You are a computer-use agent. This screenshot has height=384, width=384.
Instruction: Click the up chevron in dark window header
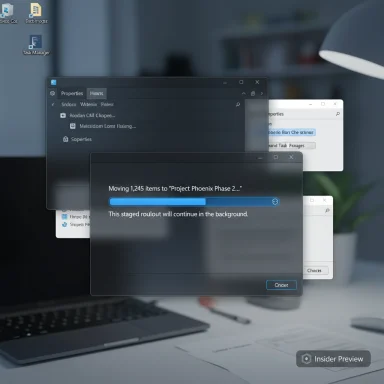pos(244,94)
